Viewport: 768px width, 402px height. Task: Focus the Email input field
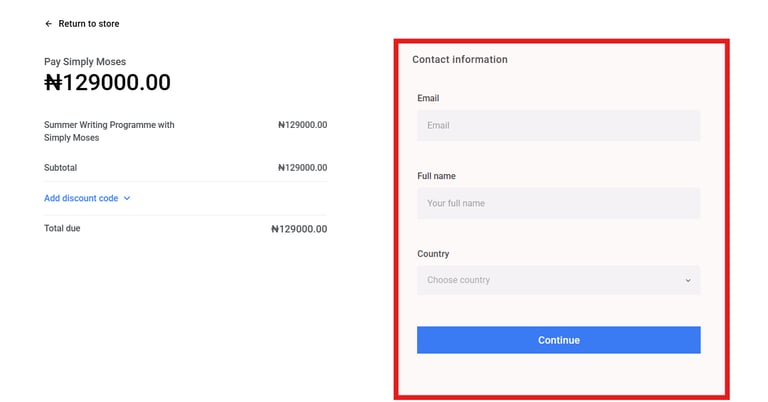558,125
